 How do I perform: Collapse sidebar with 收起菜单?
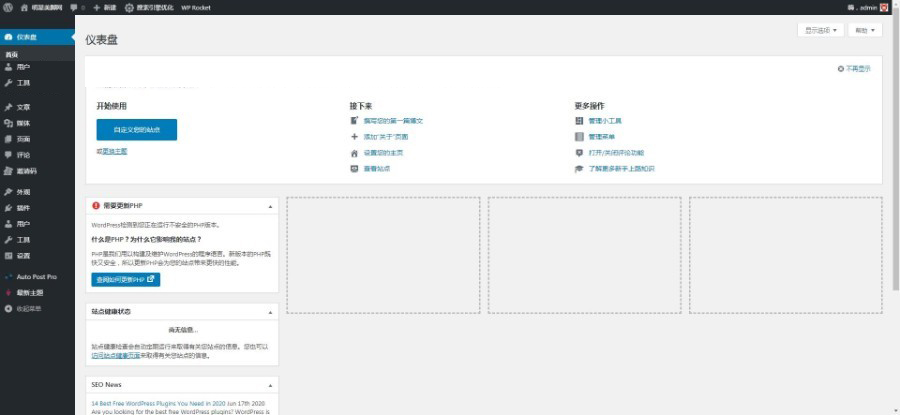[x=27, y=309]
